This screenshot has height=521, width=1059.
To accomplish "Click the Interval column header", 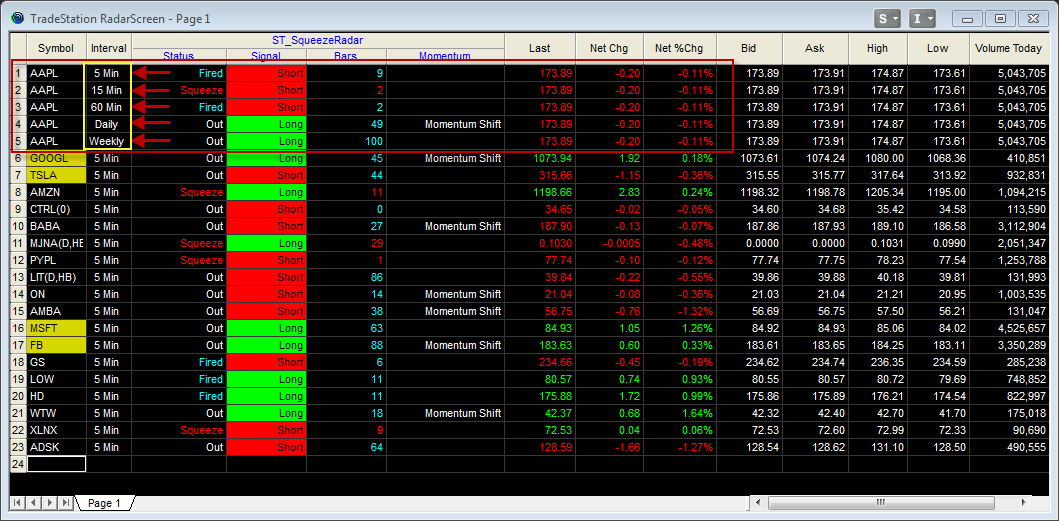I will [x=109, y=49].
